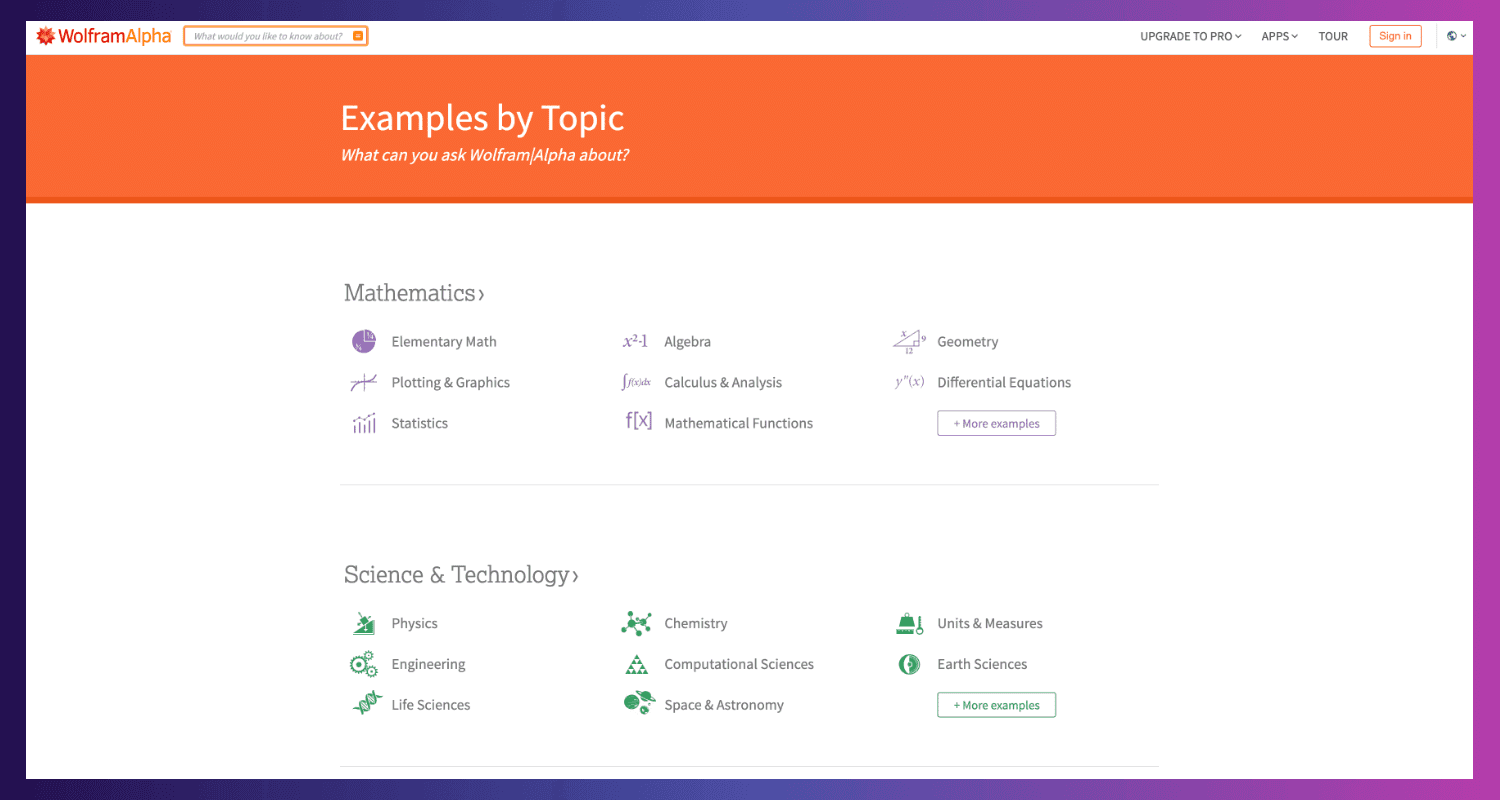Expand the Apps dropdown menu
The image size is (1500, 800).
coord(1279,36)
